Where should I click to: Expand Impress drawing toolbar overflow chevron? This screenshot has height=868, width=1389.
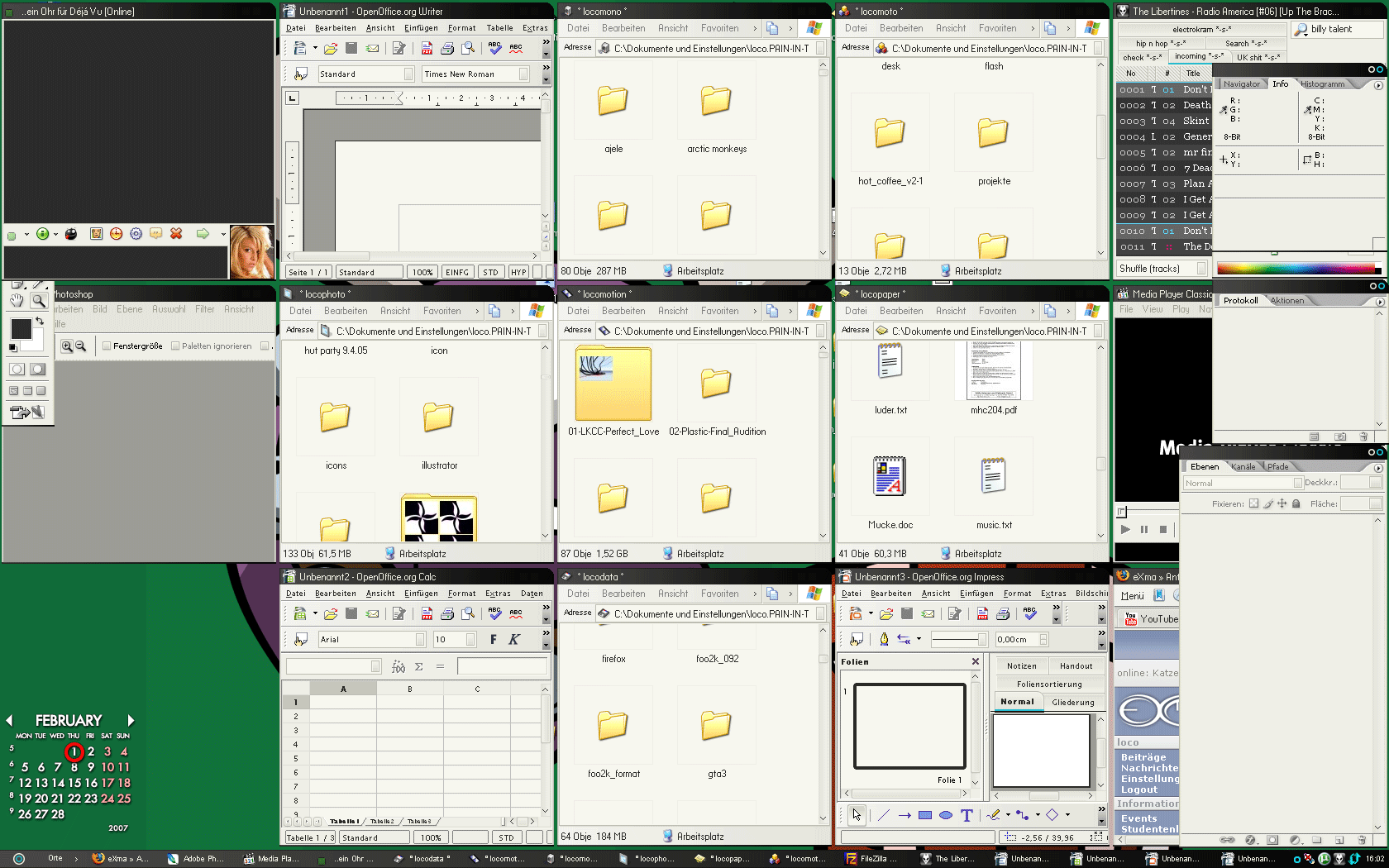pos(1101,808)
